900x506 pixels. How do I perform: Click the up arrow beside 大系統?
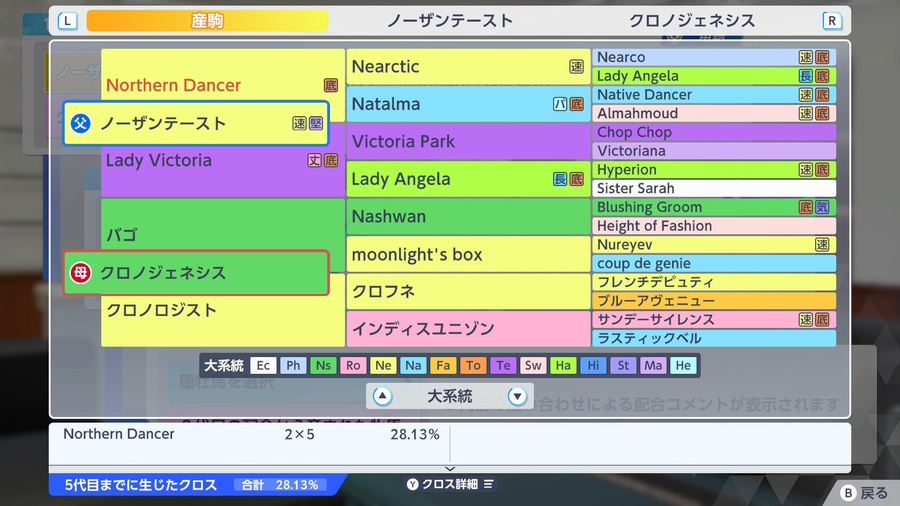[x=382, y=396]
